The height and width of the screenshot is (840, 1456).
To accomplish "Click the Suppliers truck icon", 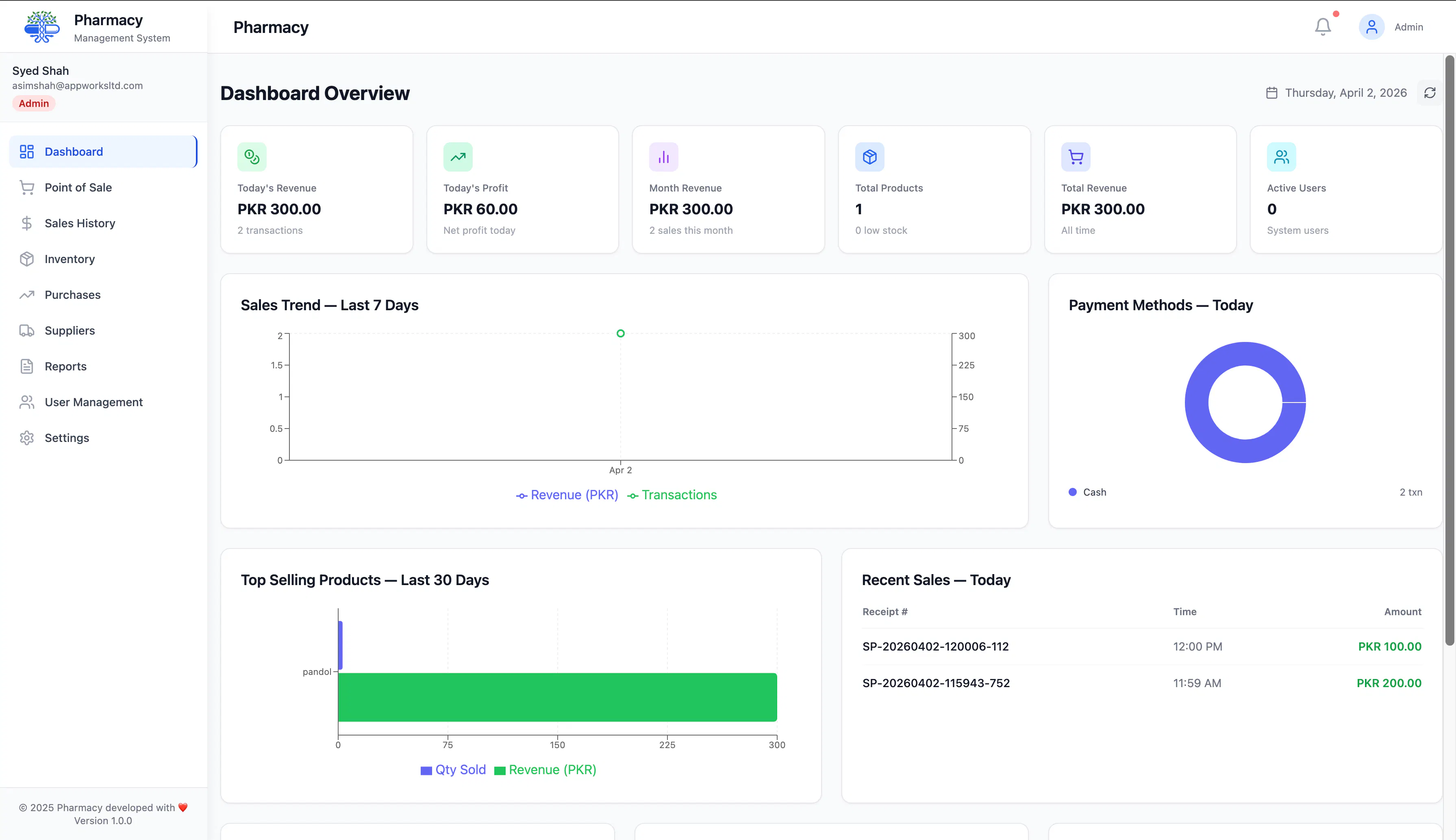I will click(26, 331).
